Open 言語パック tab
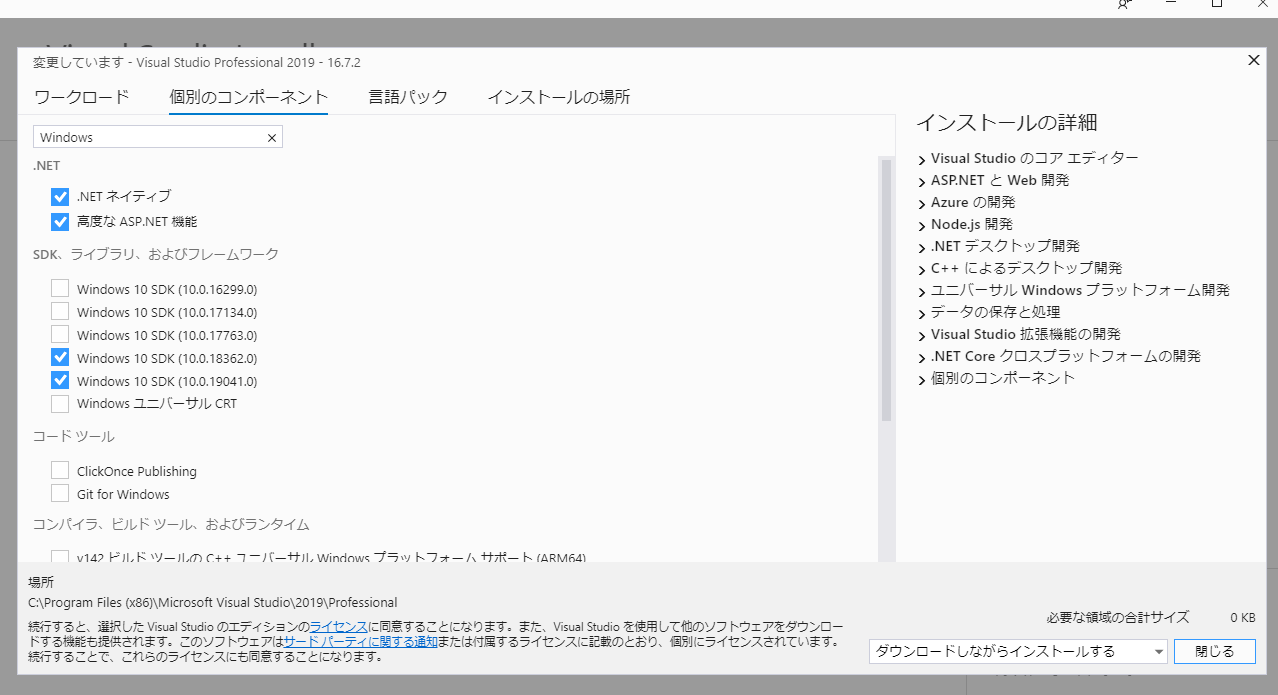The height and width of the screenshot is (695, 1278). click(x=408, y=97)
